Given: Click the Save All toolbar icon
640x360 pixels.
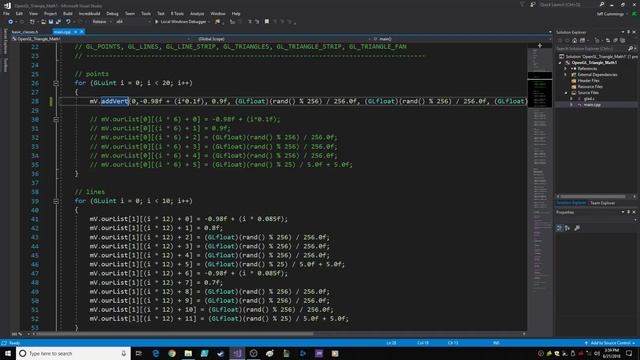Looking at the screenshot, I should click(58, 22).
